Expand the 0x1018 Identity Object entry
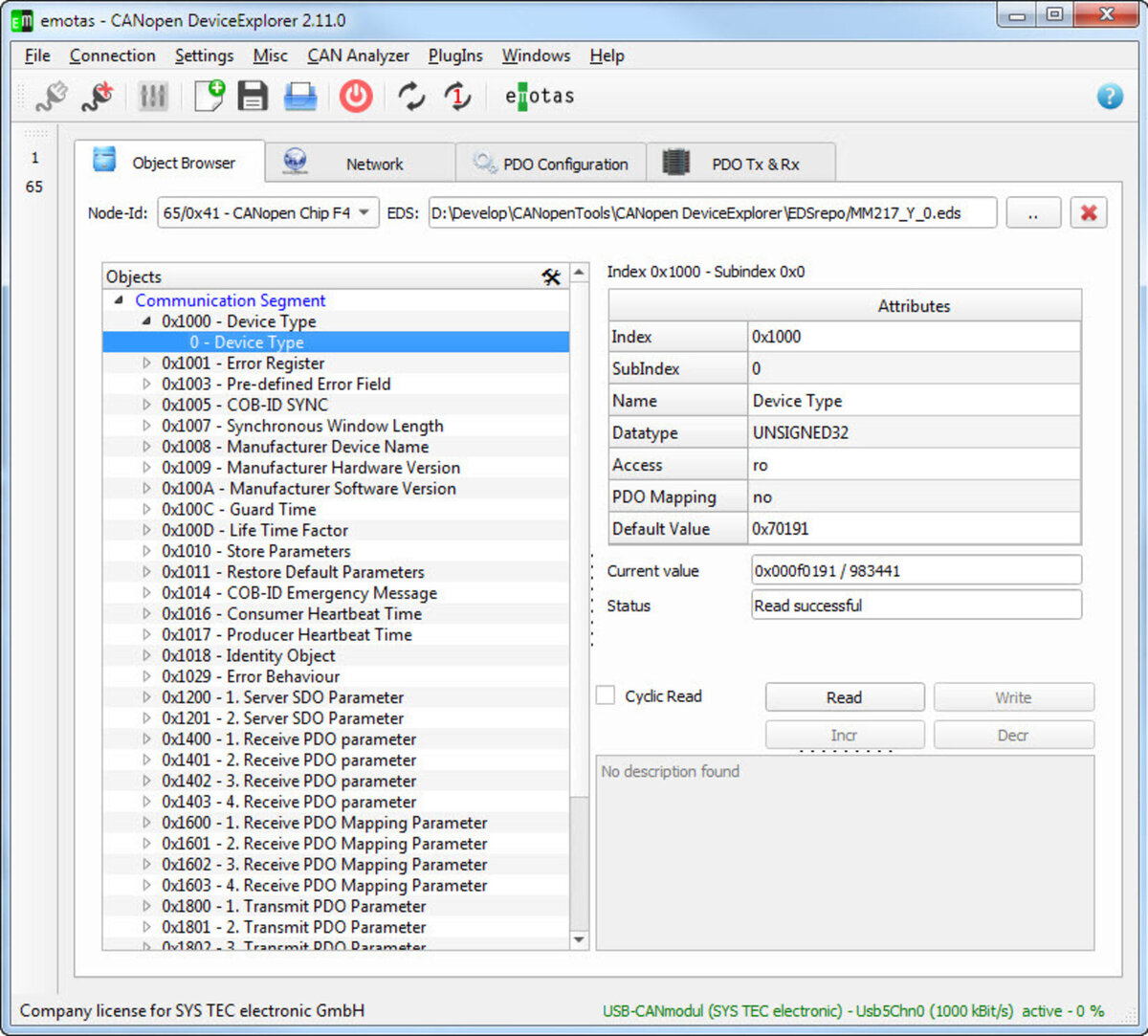The width and height of the screenshot is (1148, 1036). point(145,655)
